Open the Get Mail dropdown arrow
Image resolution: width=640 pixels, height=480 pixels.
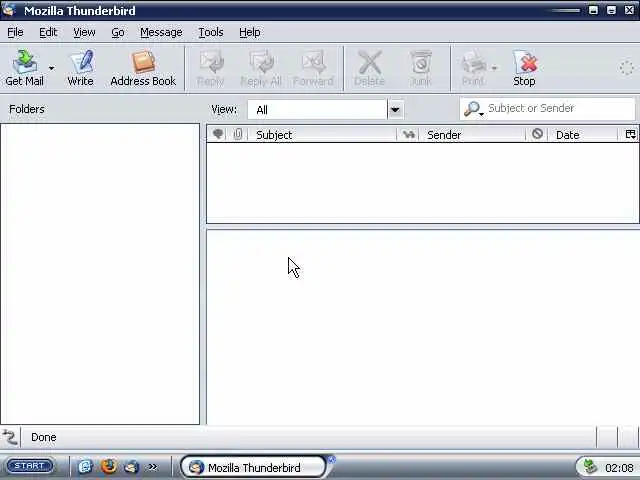(51, 68)
